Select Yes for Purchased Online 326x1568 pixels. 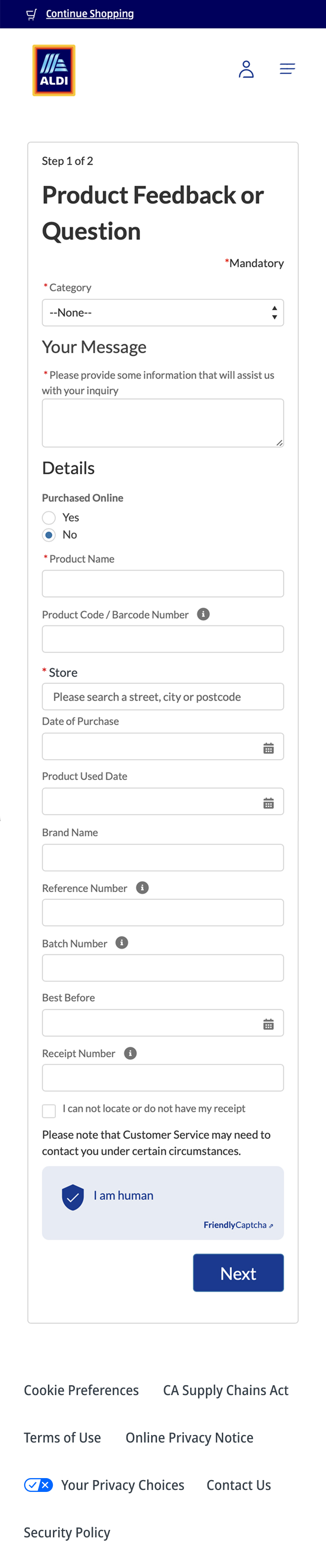[49, 517]
